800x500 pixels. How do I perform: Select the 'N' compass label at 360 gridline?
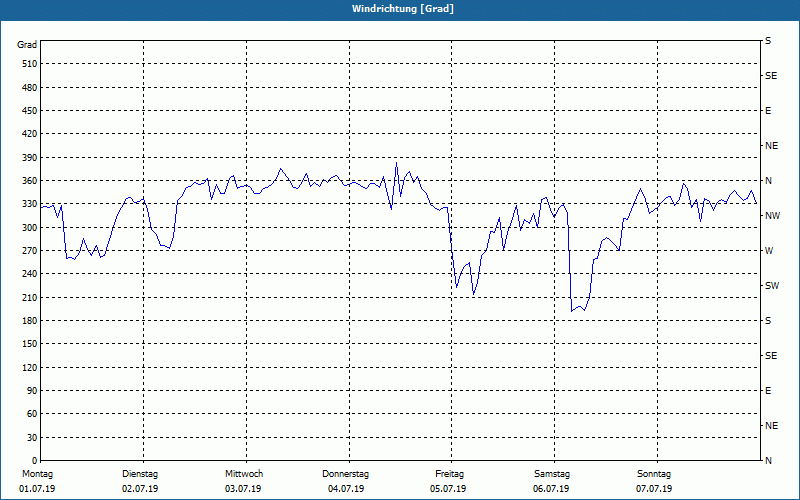pyautogui.click(x=768, y=181)
